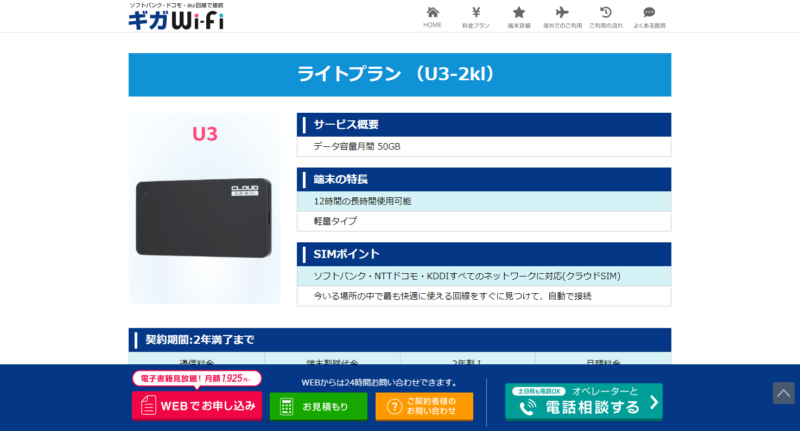The width and height of the screenshot is (800, 431).
Task: Click the WEBからは24時間お問い合わせできます text
Action: (x=379, y=383)
